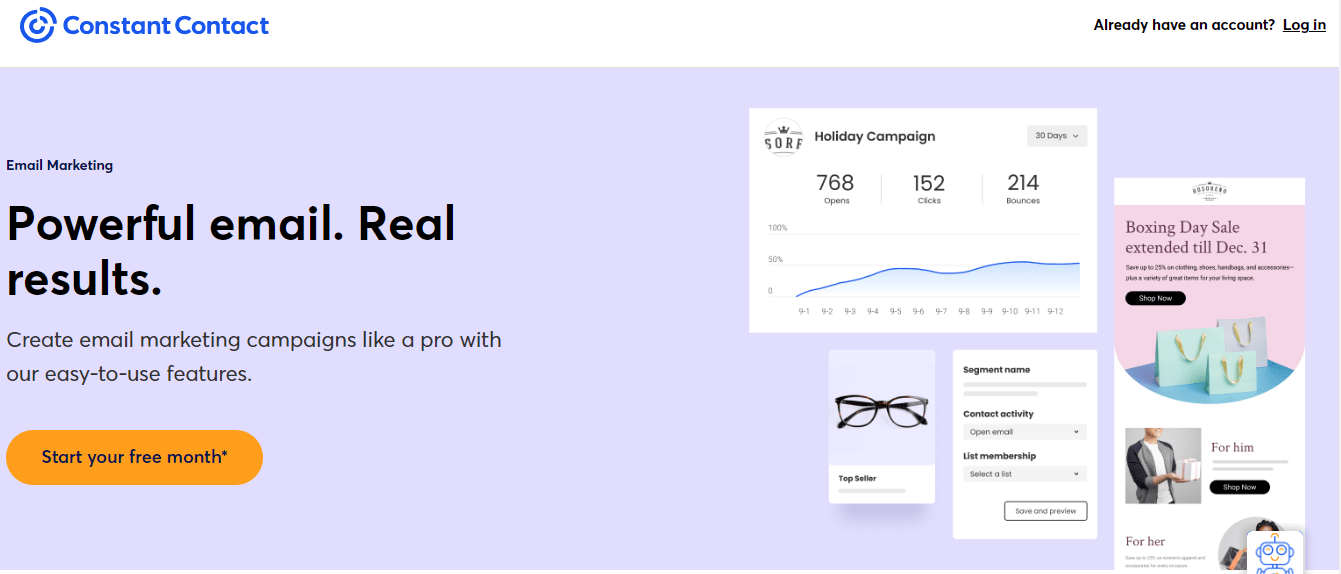Expand the Open email contact activity dropdown
The height and width of the screenshot is (574, 1341).
coord(1024,432)
